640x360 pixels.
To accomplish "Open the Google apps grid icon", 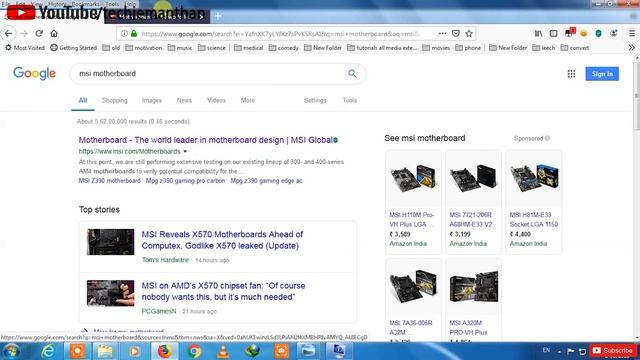I will [x=571, y=74].
